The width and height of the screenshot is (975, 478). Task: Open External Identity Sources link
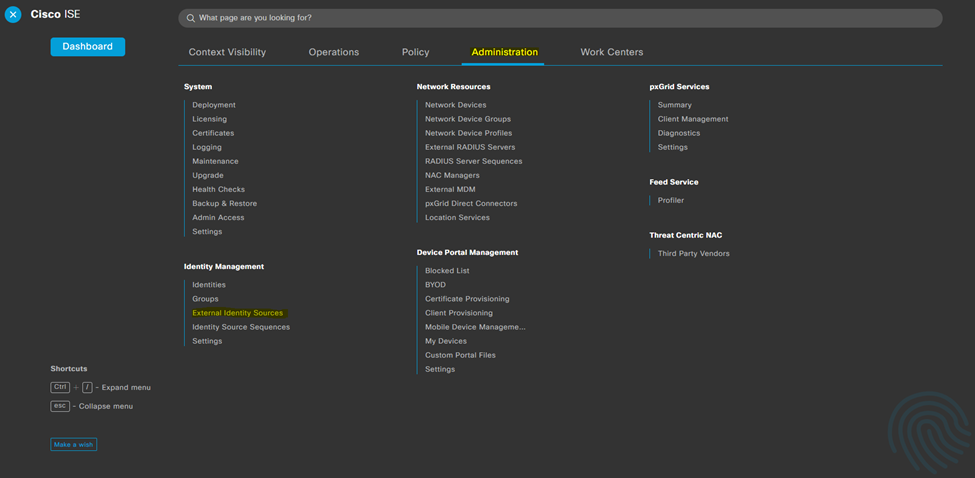point(237,313)
